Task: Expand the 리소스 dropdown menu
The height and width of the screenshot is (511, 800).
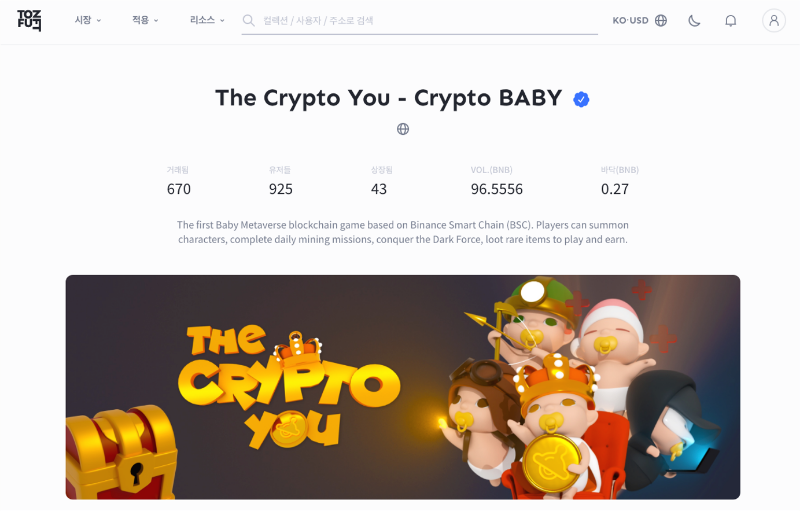Action: pos(207,20)
